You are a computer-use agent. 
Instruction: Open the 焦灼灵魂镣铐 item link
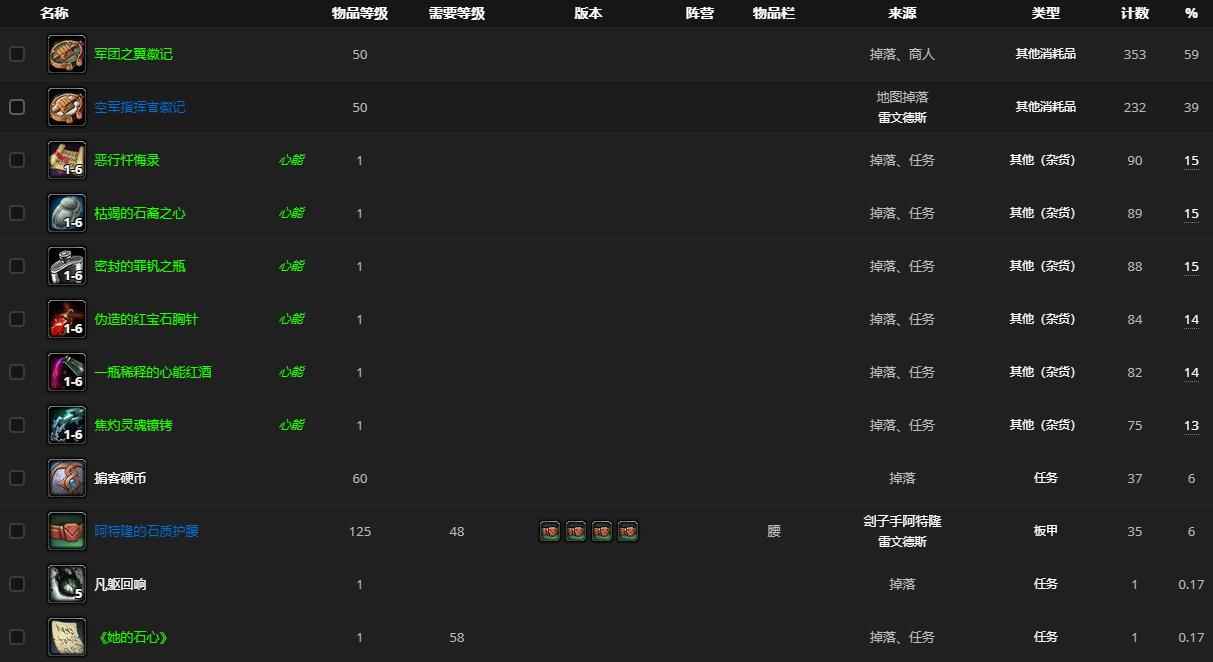pos(133,425)
